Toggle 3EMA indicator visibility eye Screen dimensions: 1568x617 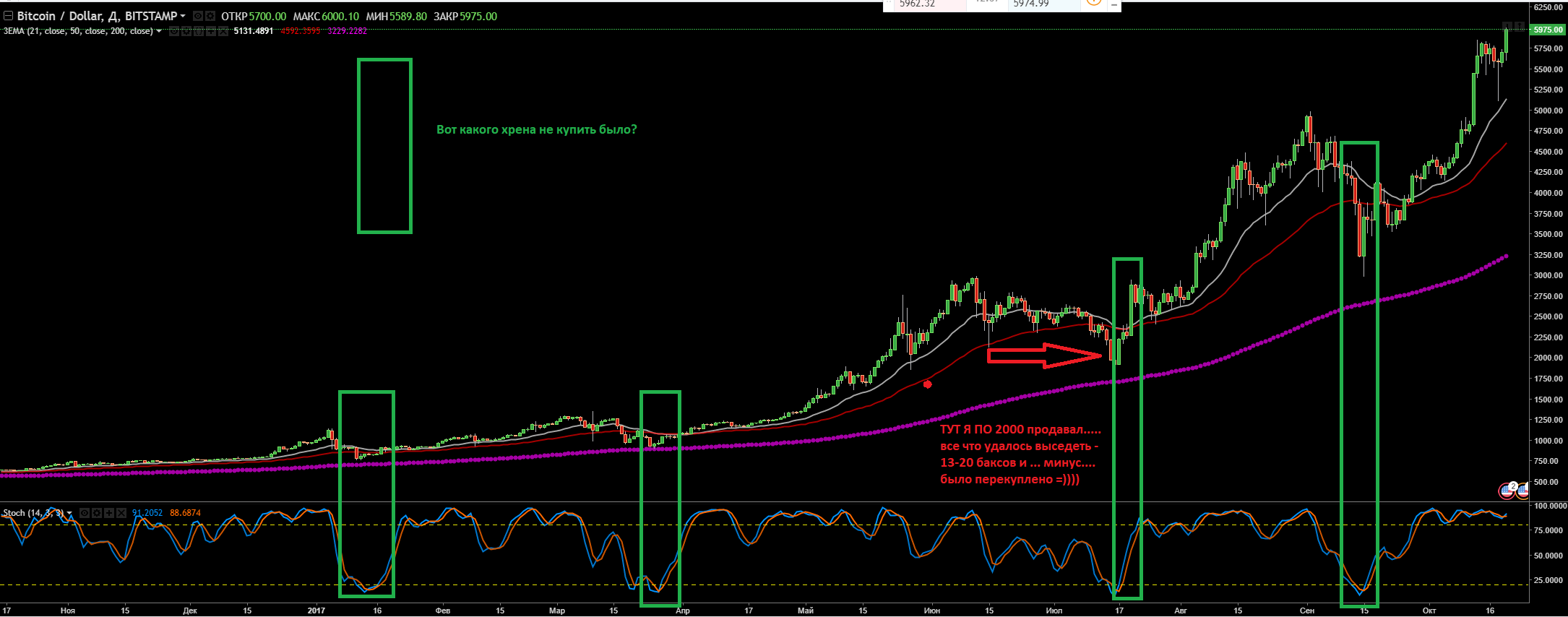pyautogui.click(x=174, y=31)
